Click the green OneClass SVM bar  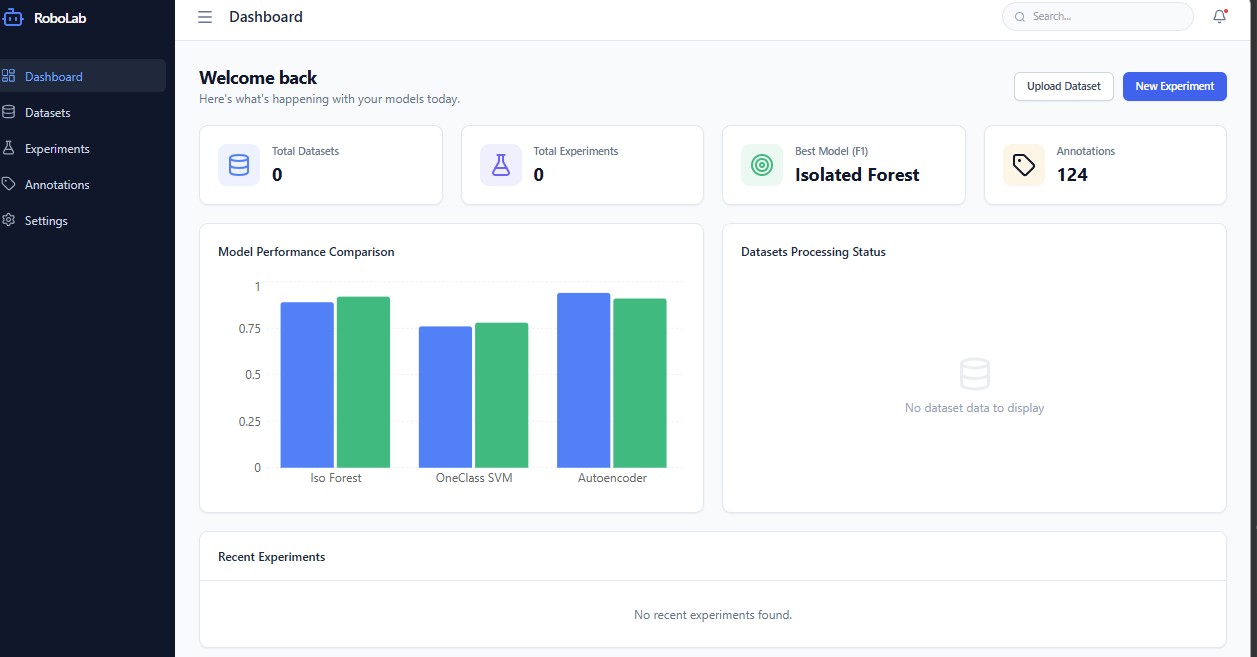click(x=501, y=394)
